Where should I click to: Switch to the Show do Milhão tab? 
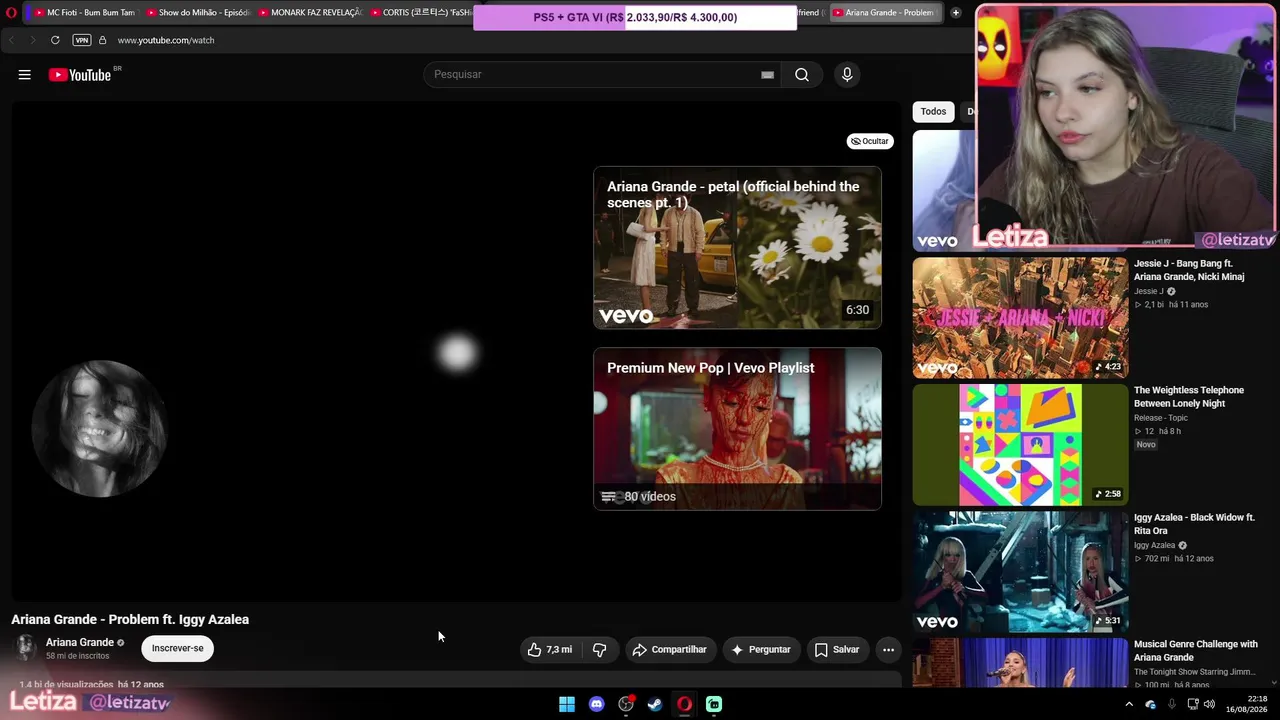pyautogui.click(x=197, y=13)
